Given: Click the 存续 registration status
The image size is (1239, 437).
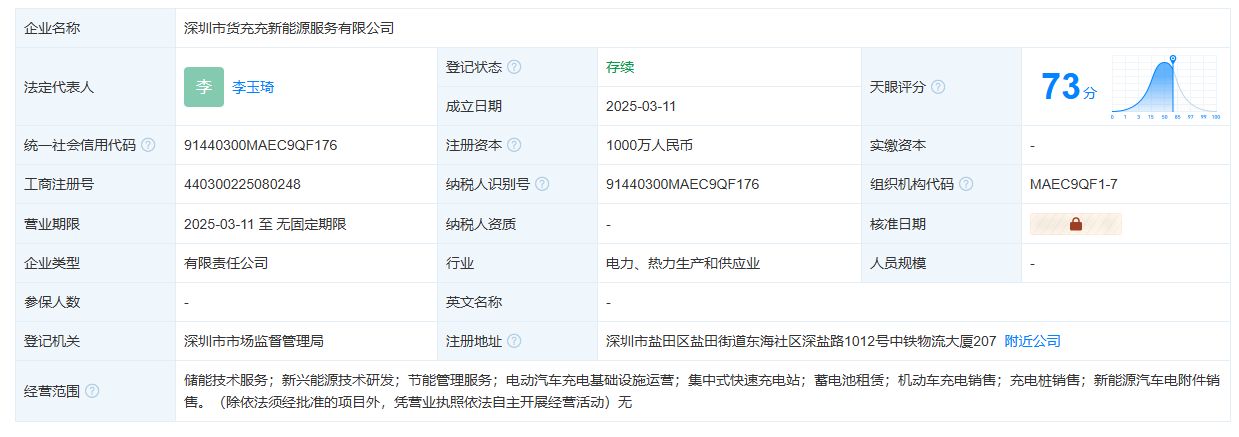Looking at the screenshot, I should coord(620,67).
